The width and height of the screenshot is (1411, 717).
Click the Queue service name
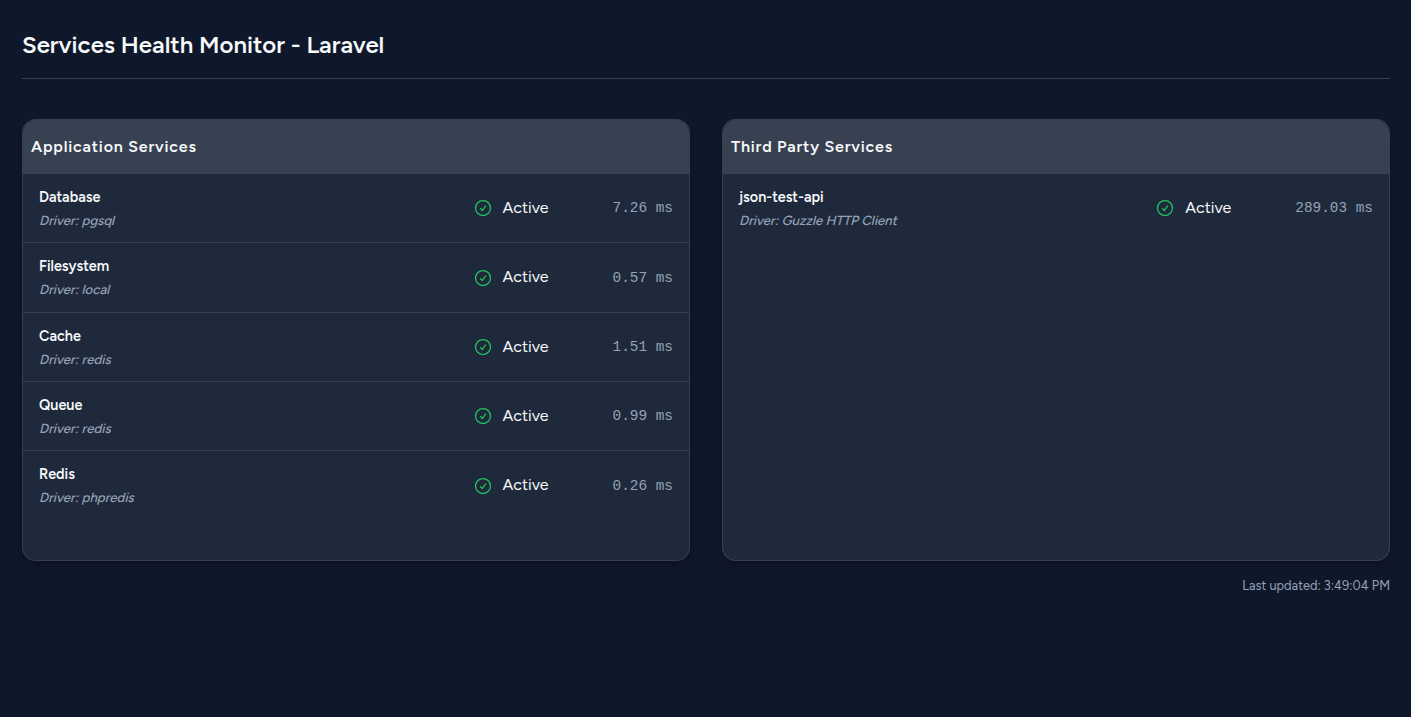pos(61,405)
